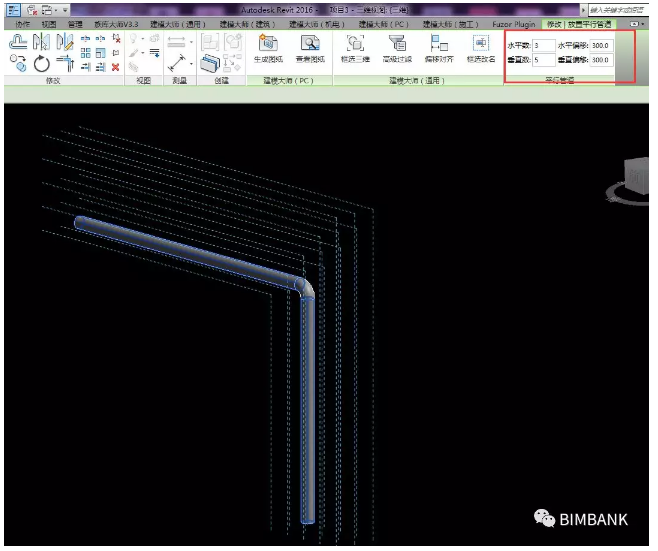Expand the Customize Quick Access Toolbar arrow
Viewport: 658px width, 551px height.
[x=65, y=10]
